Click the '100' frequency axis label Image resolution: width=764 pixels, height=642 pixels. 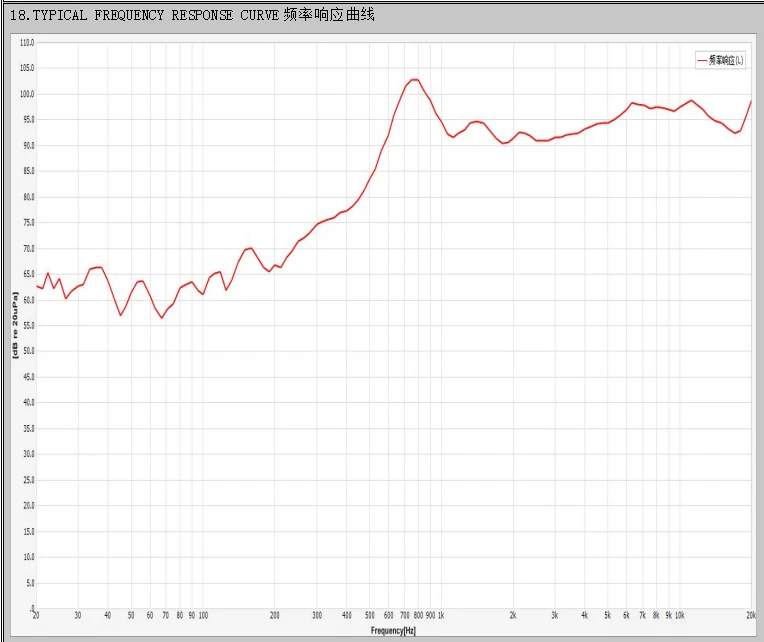tap(203, 616)
